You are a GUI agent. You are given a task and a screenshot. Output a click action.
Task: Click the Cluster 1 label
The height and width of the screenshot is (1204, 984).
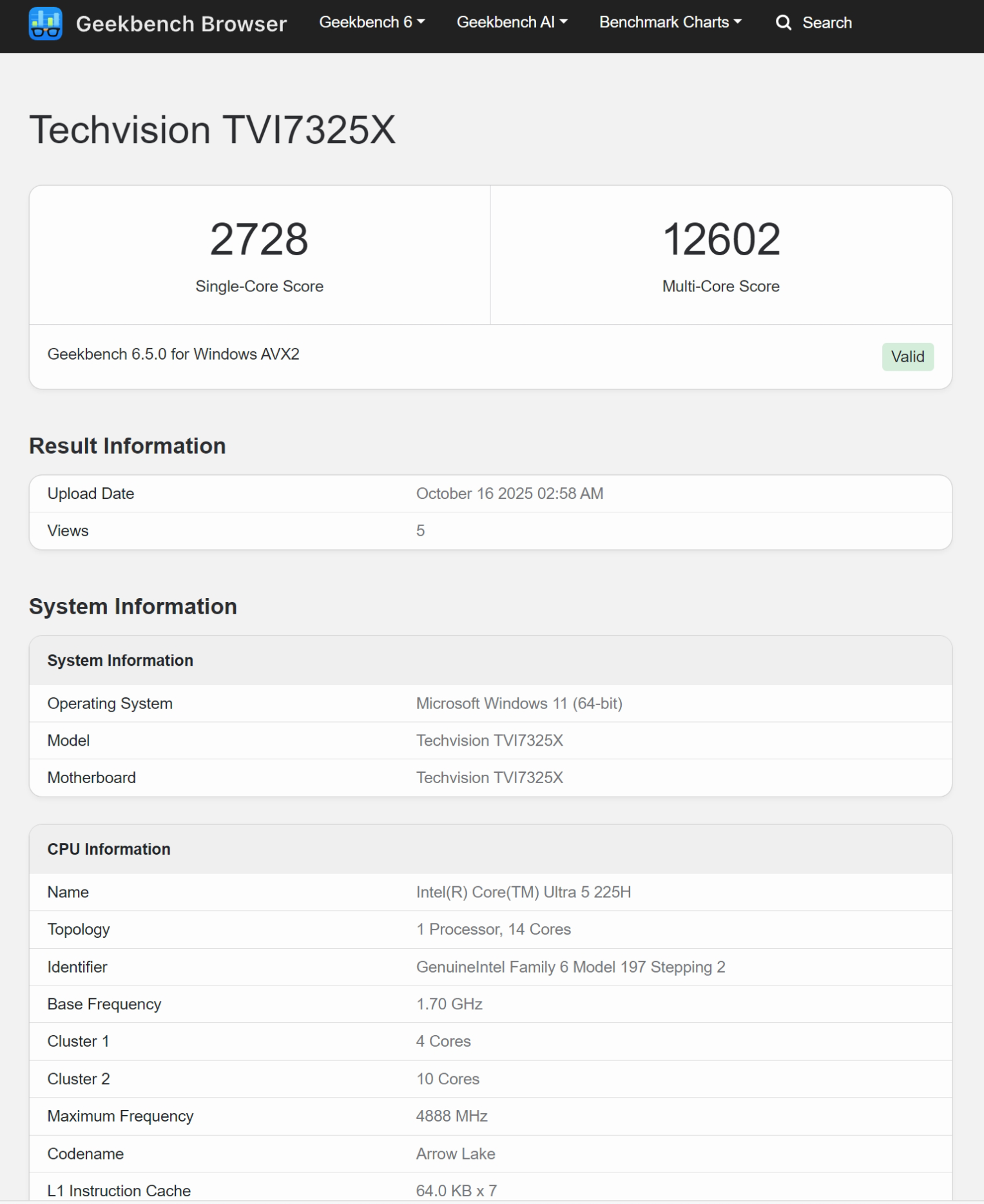[79, 1041]
